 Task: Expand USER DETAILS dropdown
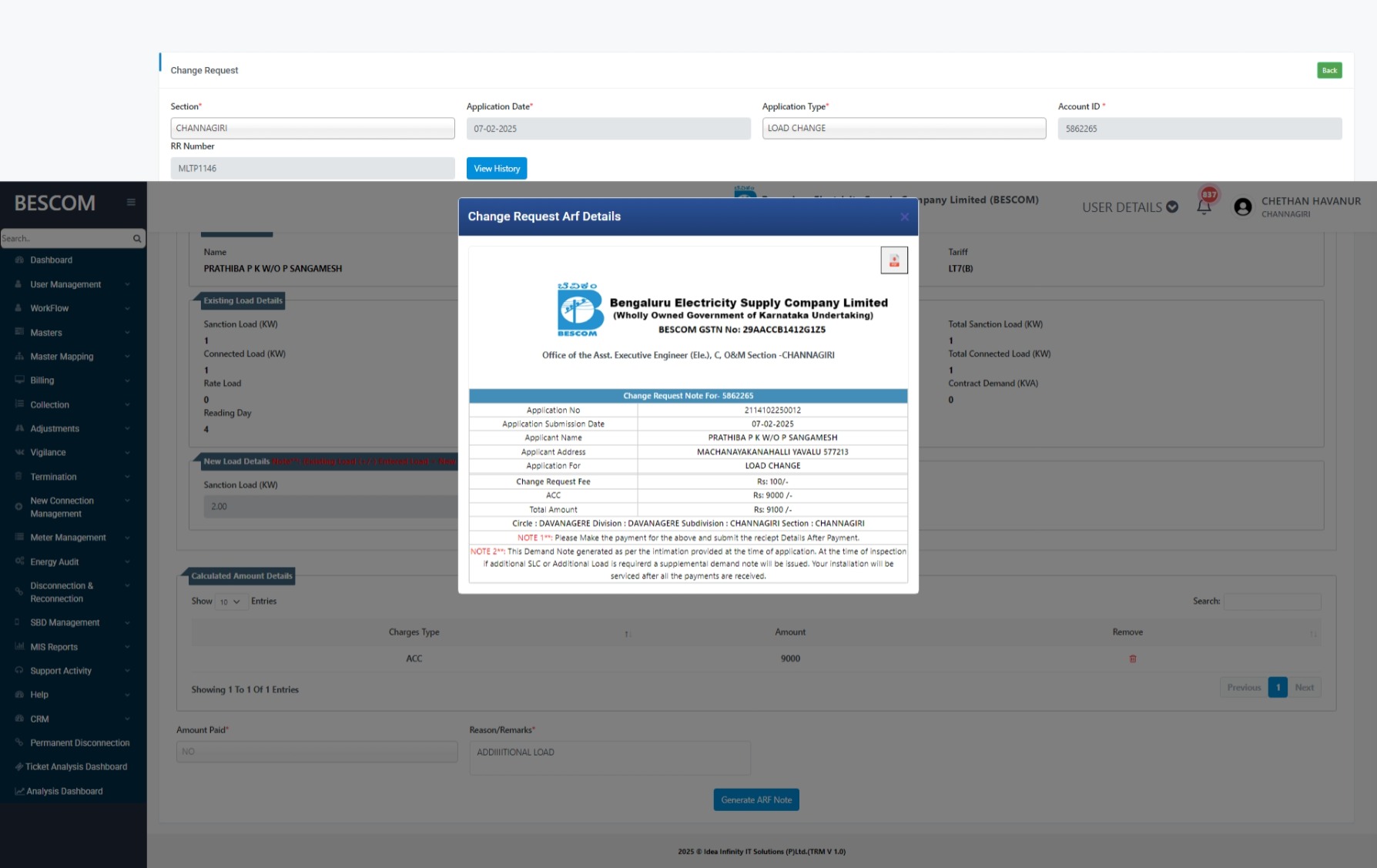[1130, 207]
